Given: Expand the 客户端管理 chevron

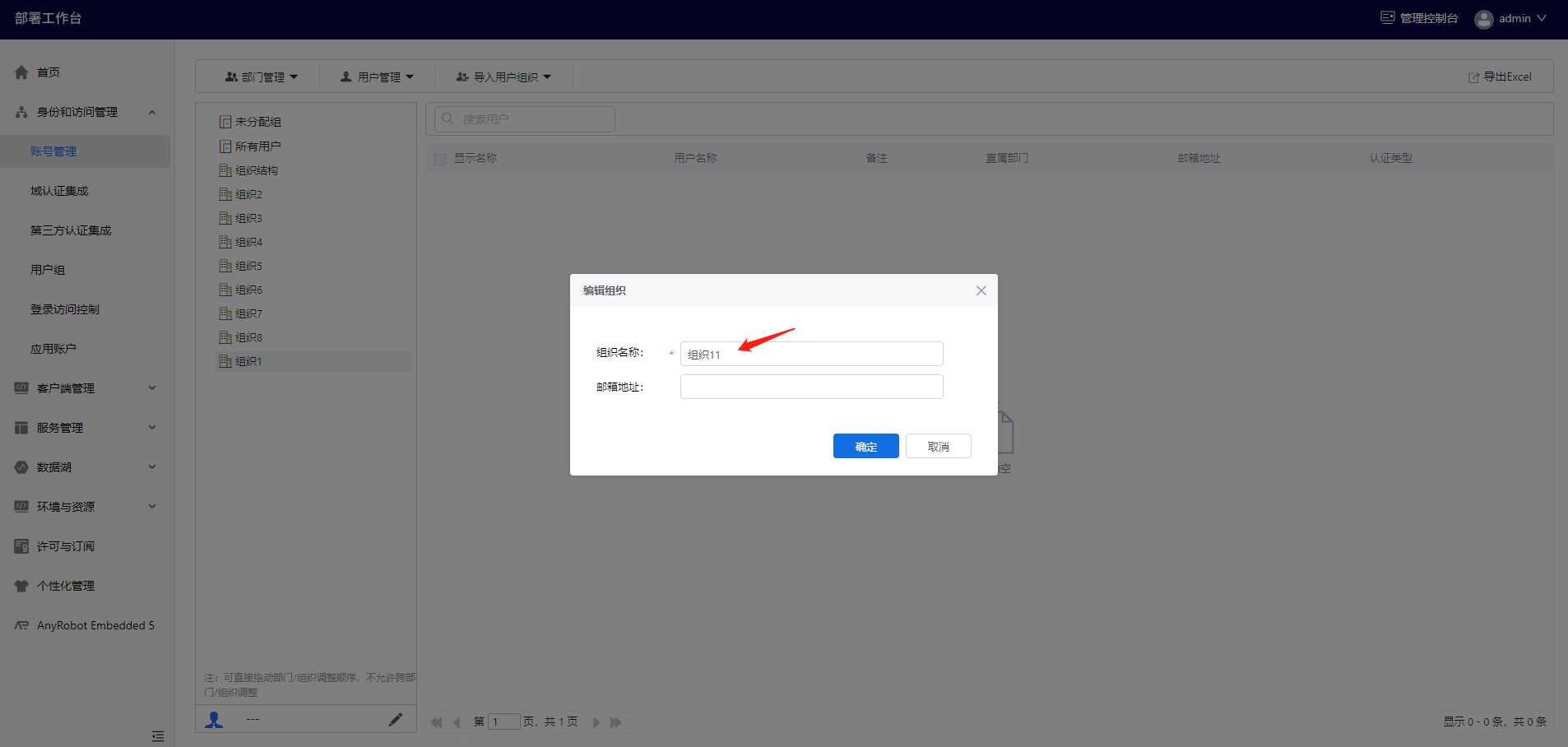Looking at the screenshot, I should click(x=152, y=387).
